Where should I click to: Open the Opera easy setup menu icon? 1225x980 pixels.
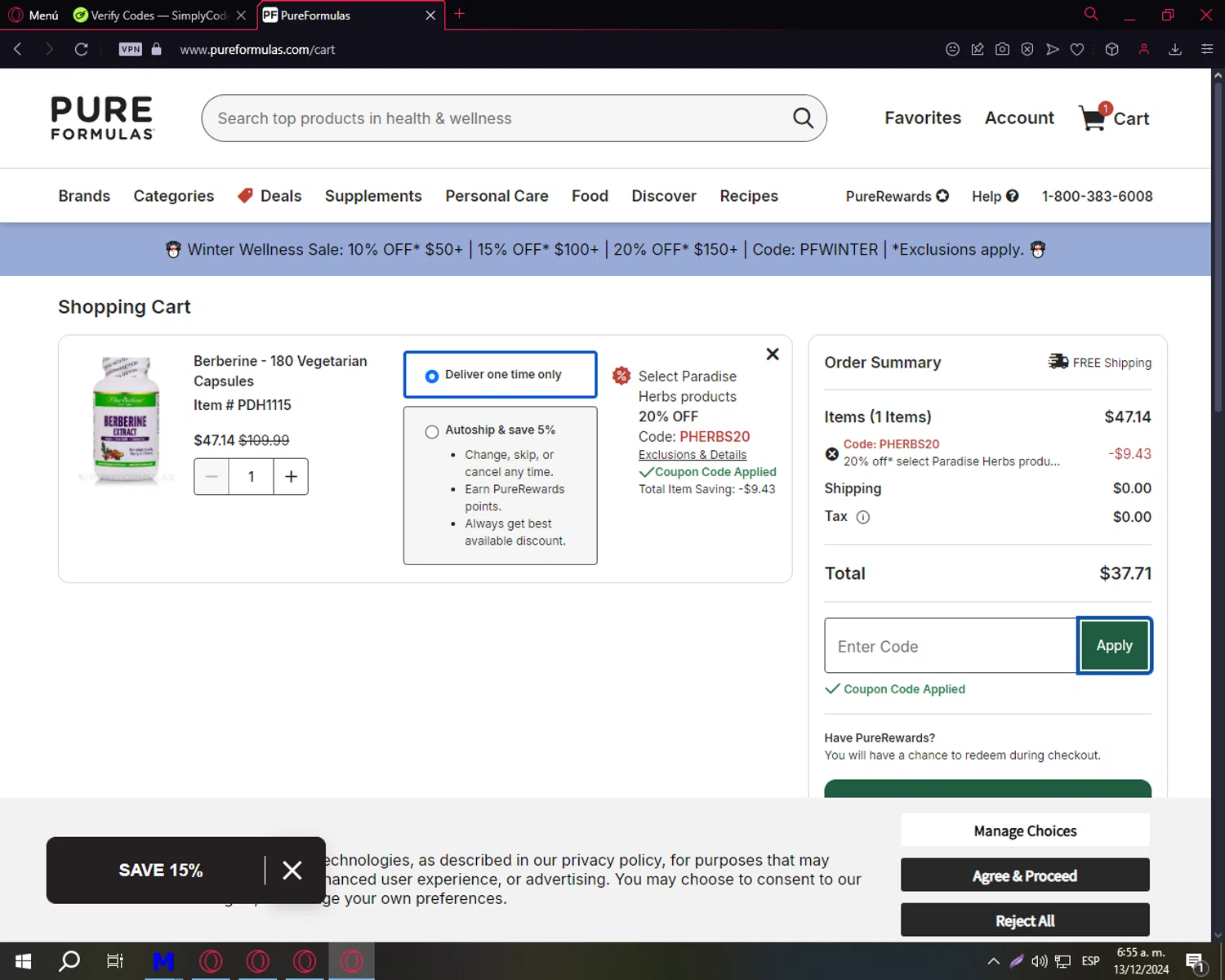click(x=1207, y=50)
